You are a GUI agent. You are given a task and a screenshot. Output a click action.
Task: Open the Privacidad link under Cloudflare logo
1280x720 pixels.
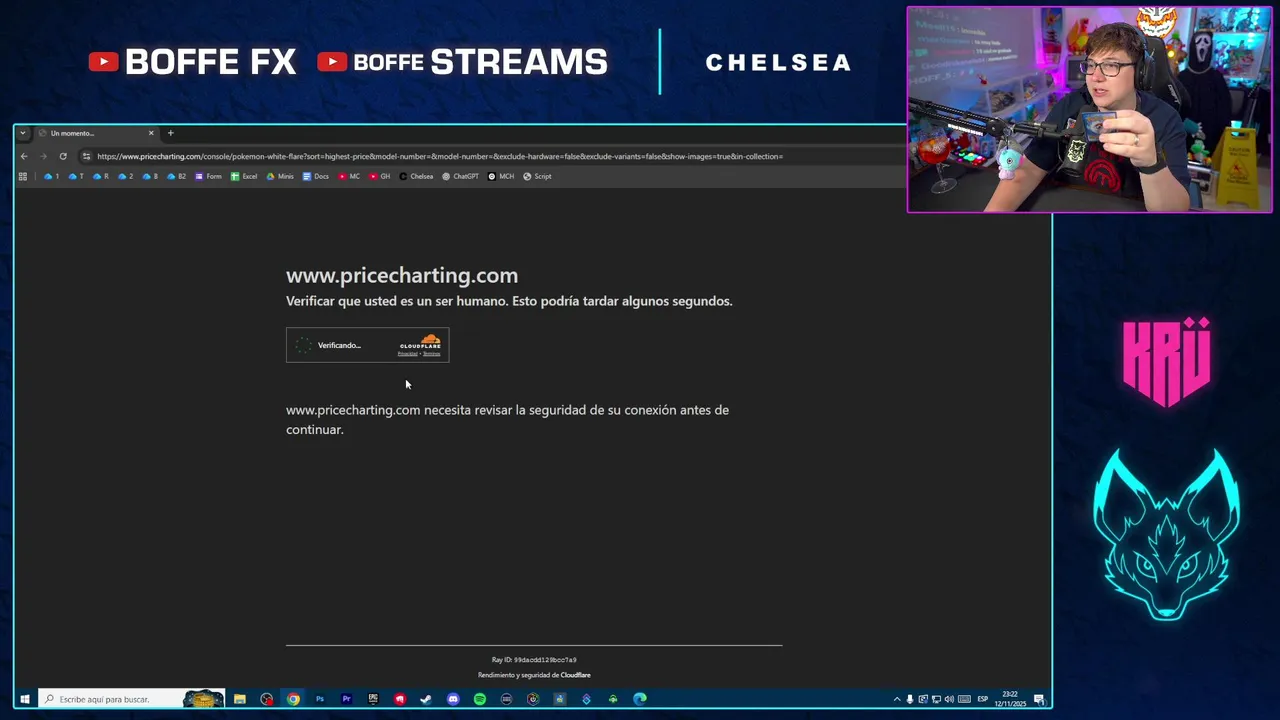coord(407,354)
